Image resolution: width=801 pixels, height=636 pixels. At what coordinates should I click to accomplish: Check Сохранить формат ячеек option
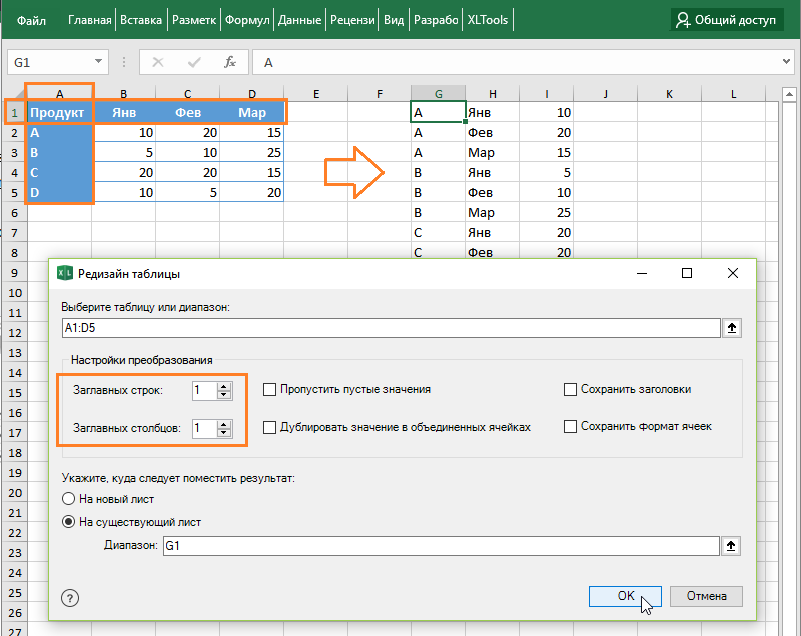[x=571, y=426]
